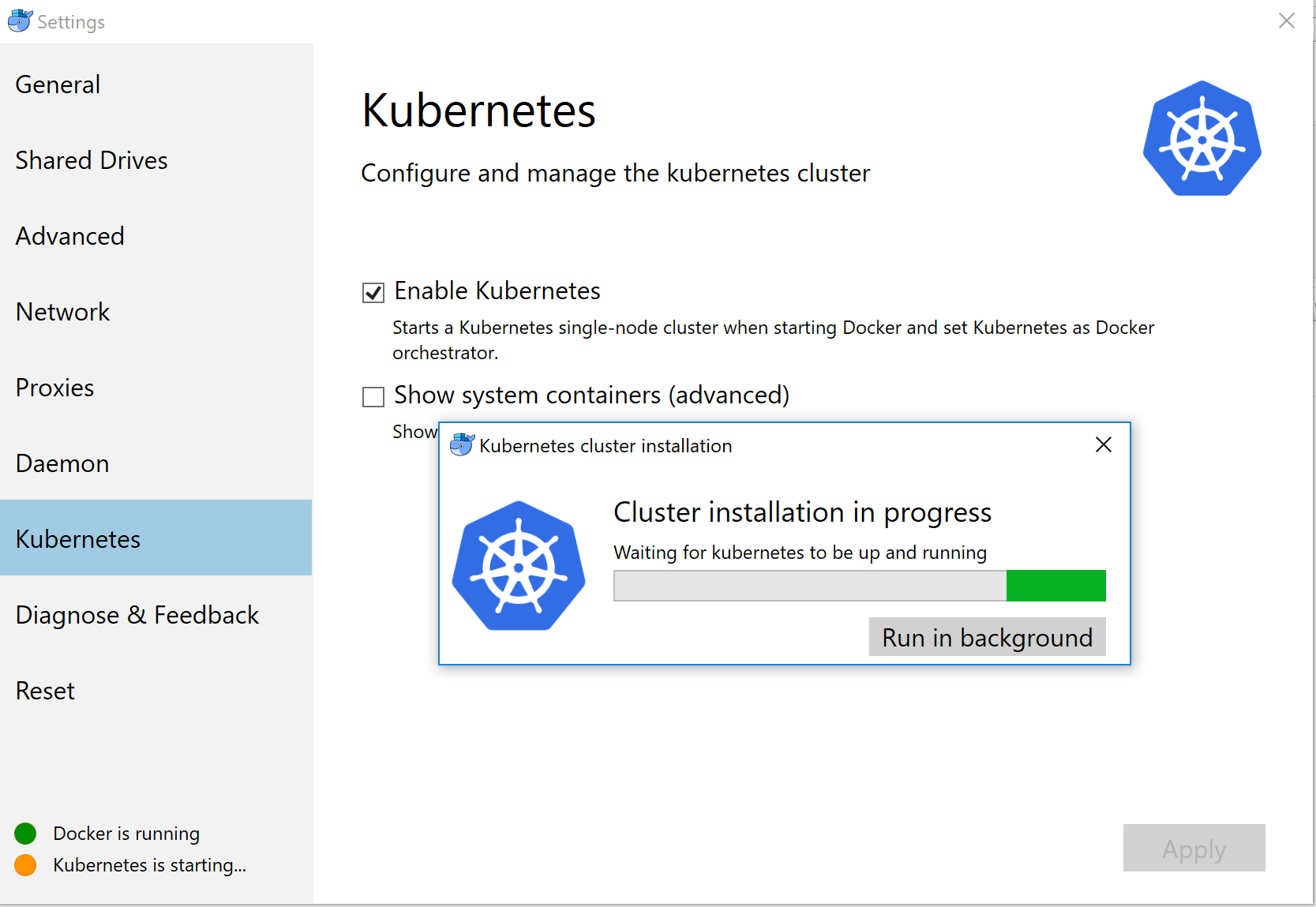
Task: Click the 'Docker is running' status text
Action: click(126, 834)
